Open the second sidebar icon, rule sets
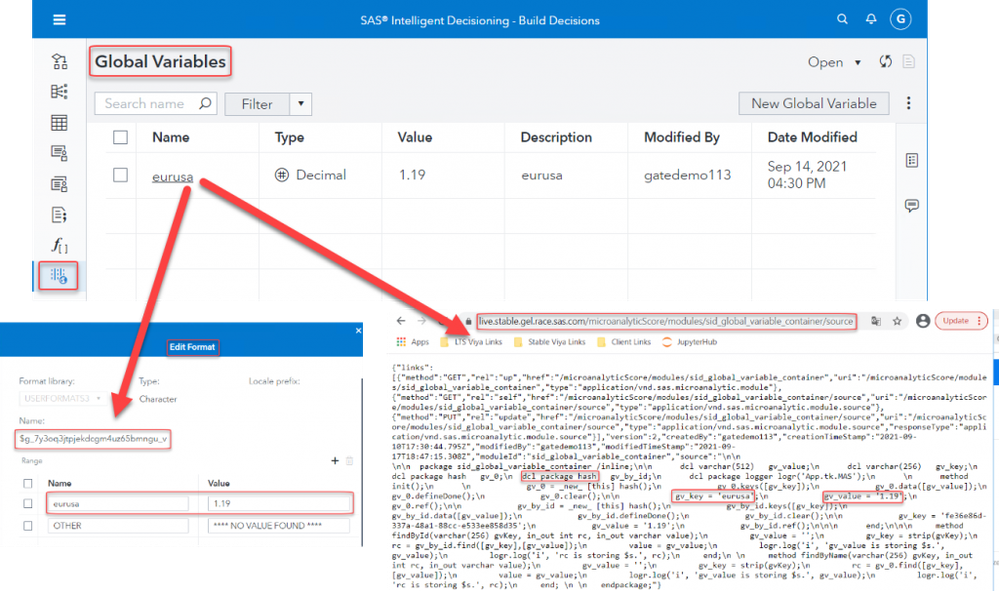 [59, 92]
